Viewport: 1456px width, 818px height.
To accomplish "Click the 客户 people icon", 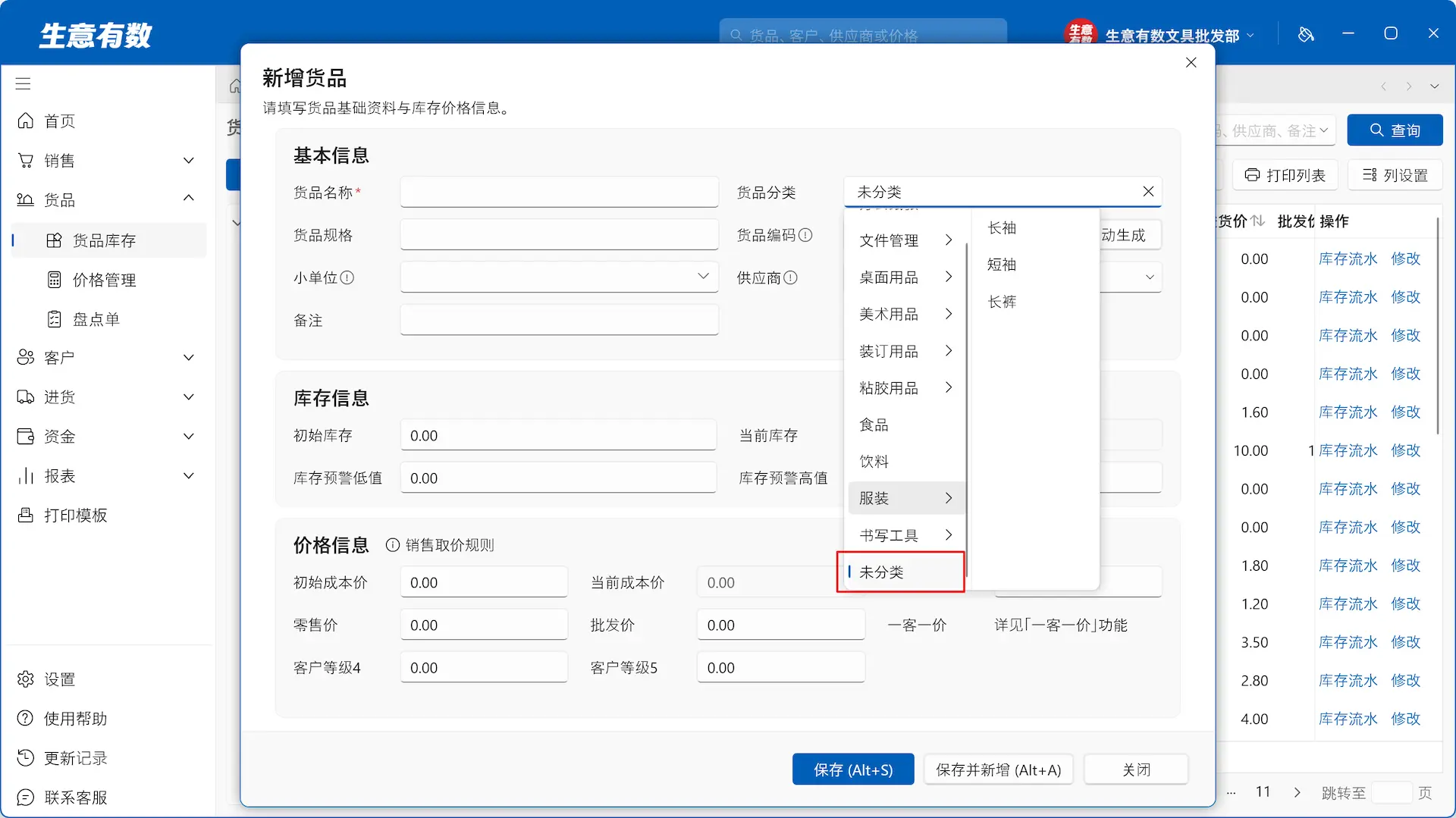I will point(26,357).
